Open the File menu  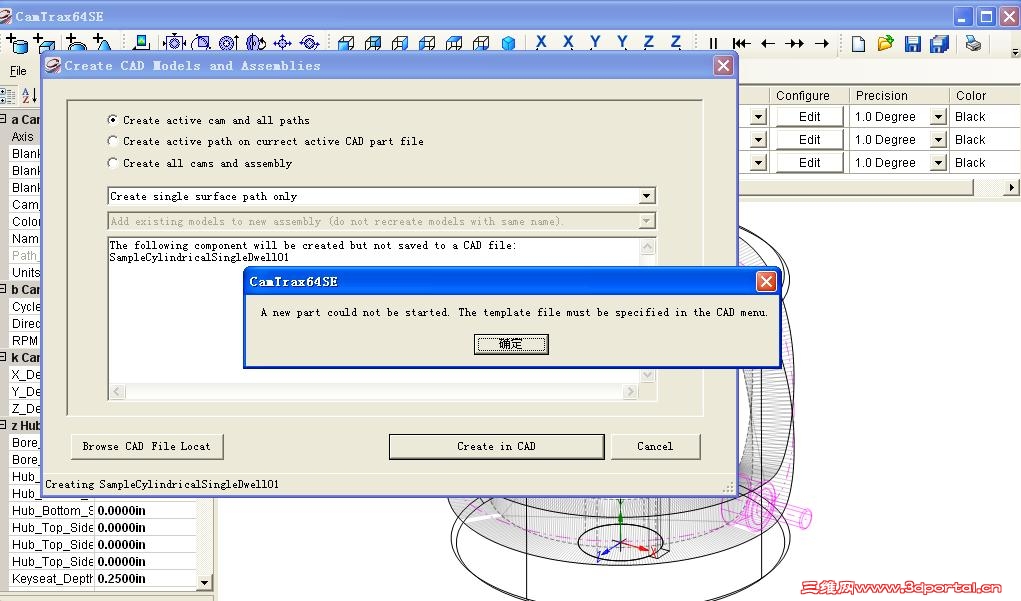click(x=18, y=71)
